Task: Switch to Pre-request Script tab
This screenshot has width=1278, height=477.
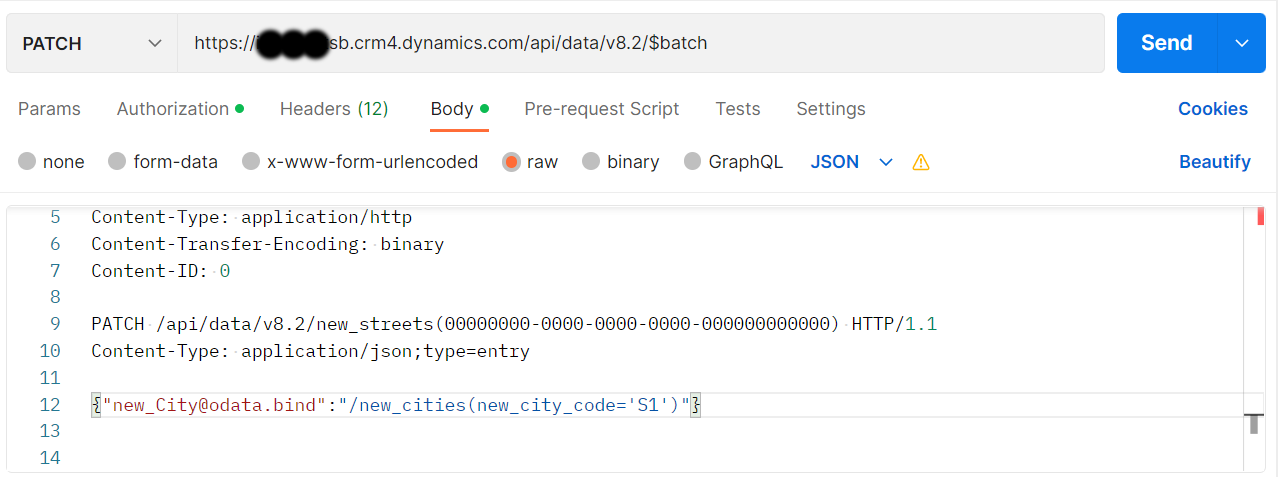Action: click(x=601, y=109)
